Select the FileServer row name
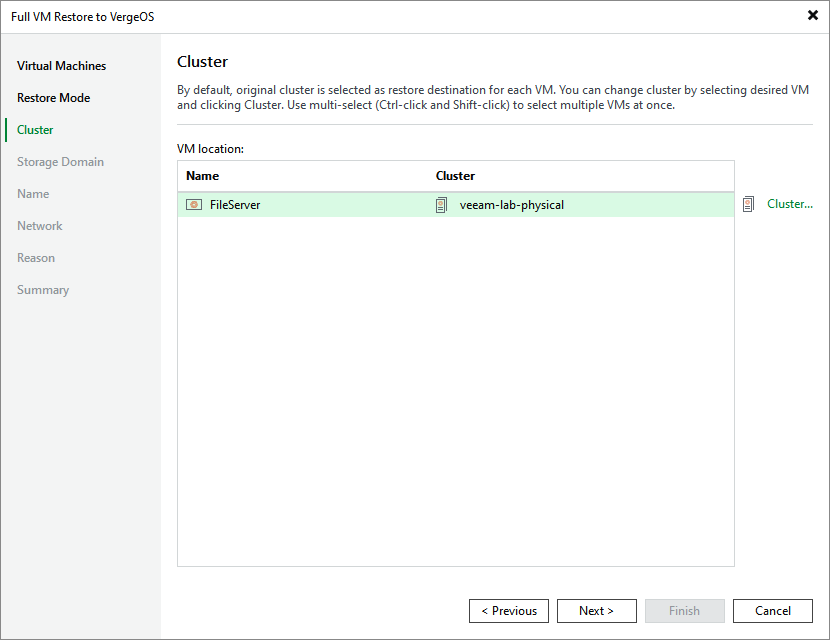Screen dimensions: 830x640 click(235, 205)
